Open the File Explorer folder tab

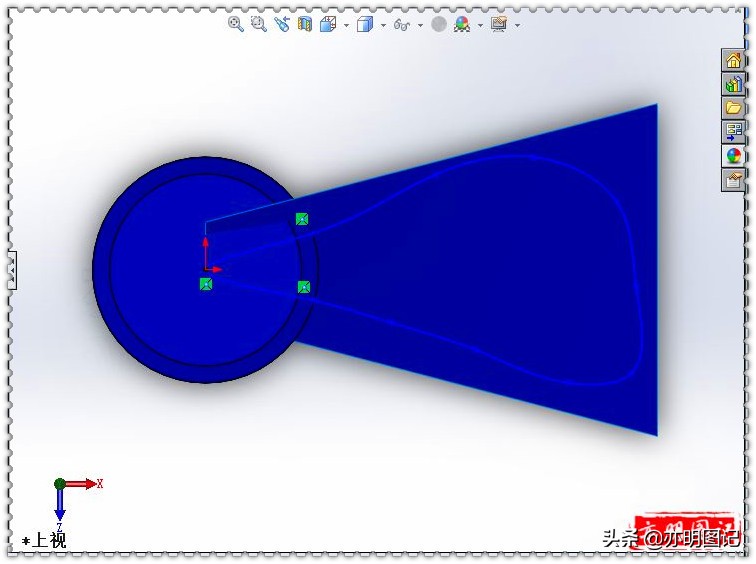pos(733,108)
